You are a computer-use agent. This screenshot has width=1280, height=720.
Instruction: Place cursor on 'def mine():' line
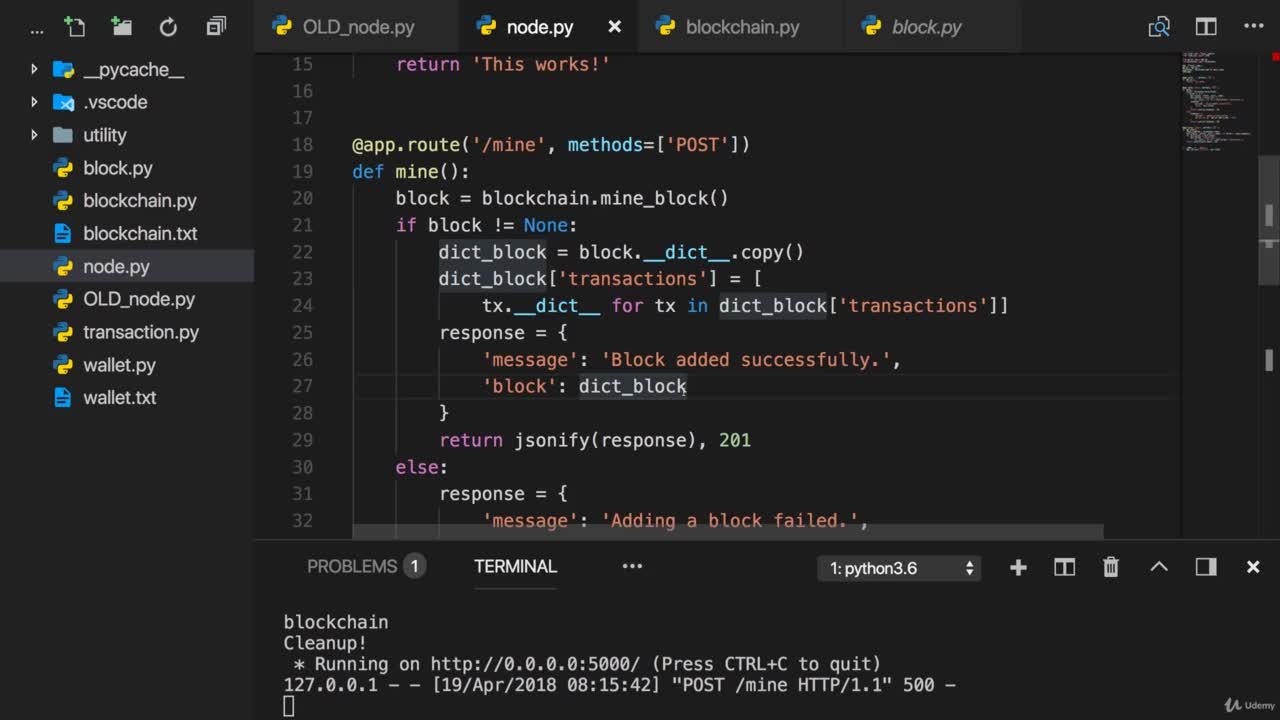411,171
